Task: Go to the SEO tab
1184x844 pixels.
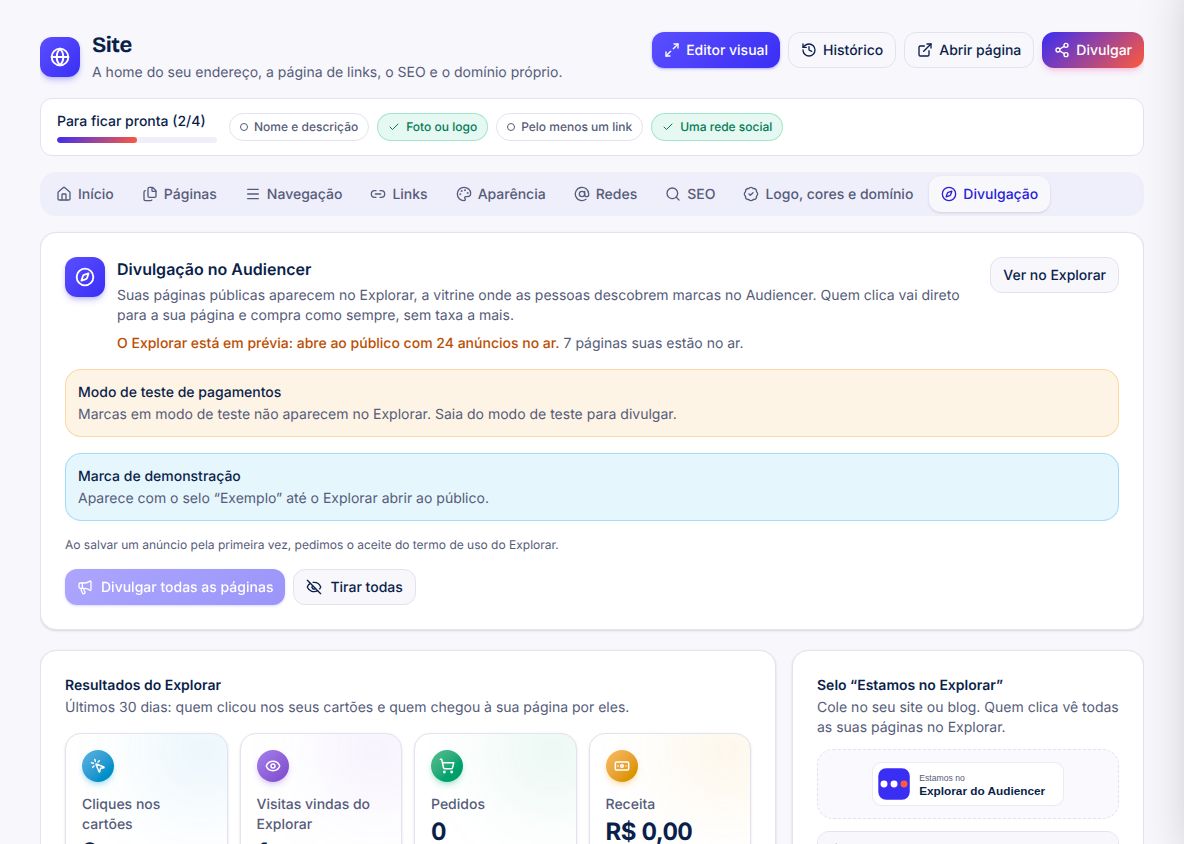Action: [690, 194]
